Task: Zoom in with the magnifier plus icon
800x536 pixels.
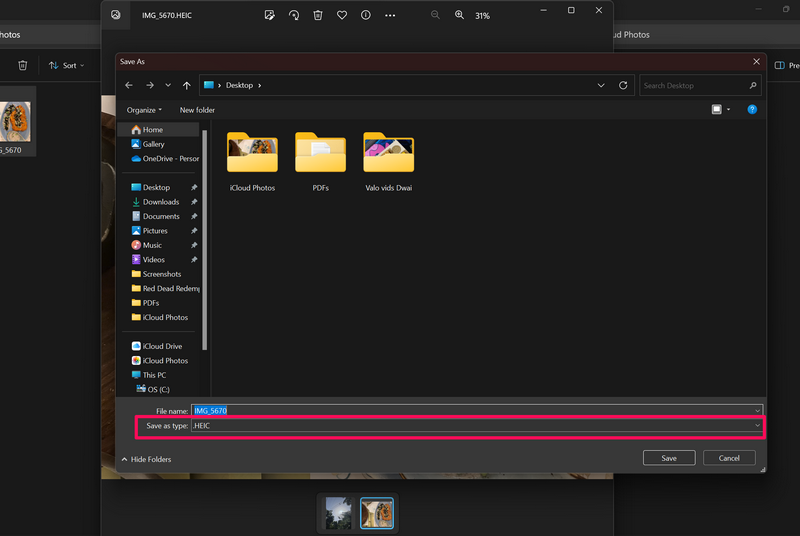Action: [459, 15]
